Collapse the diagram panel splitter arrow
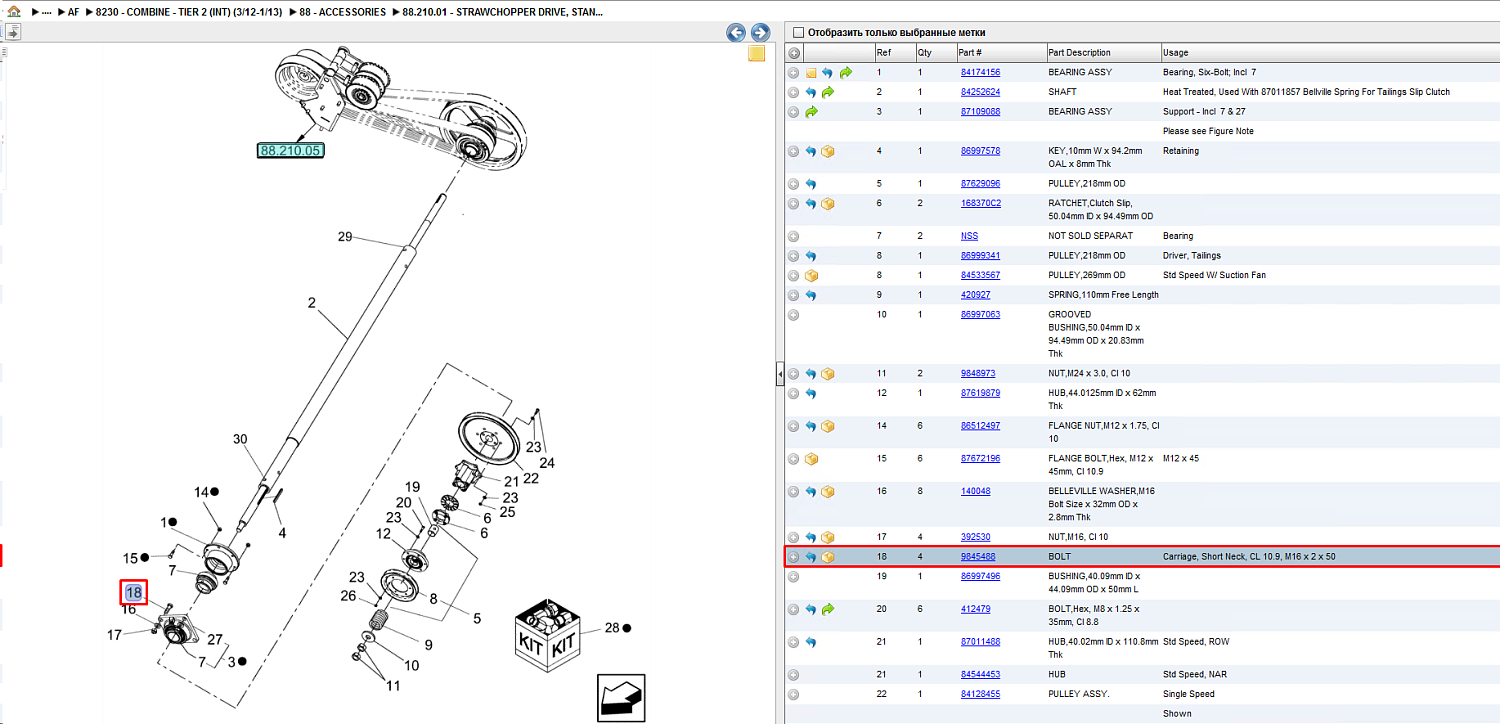1500x724 pixels. tap(780, 374)
